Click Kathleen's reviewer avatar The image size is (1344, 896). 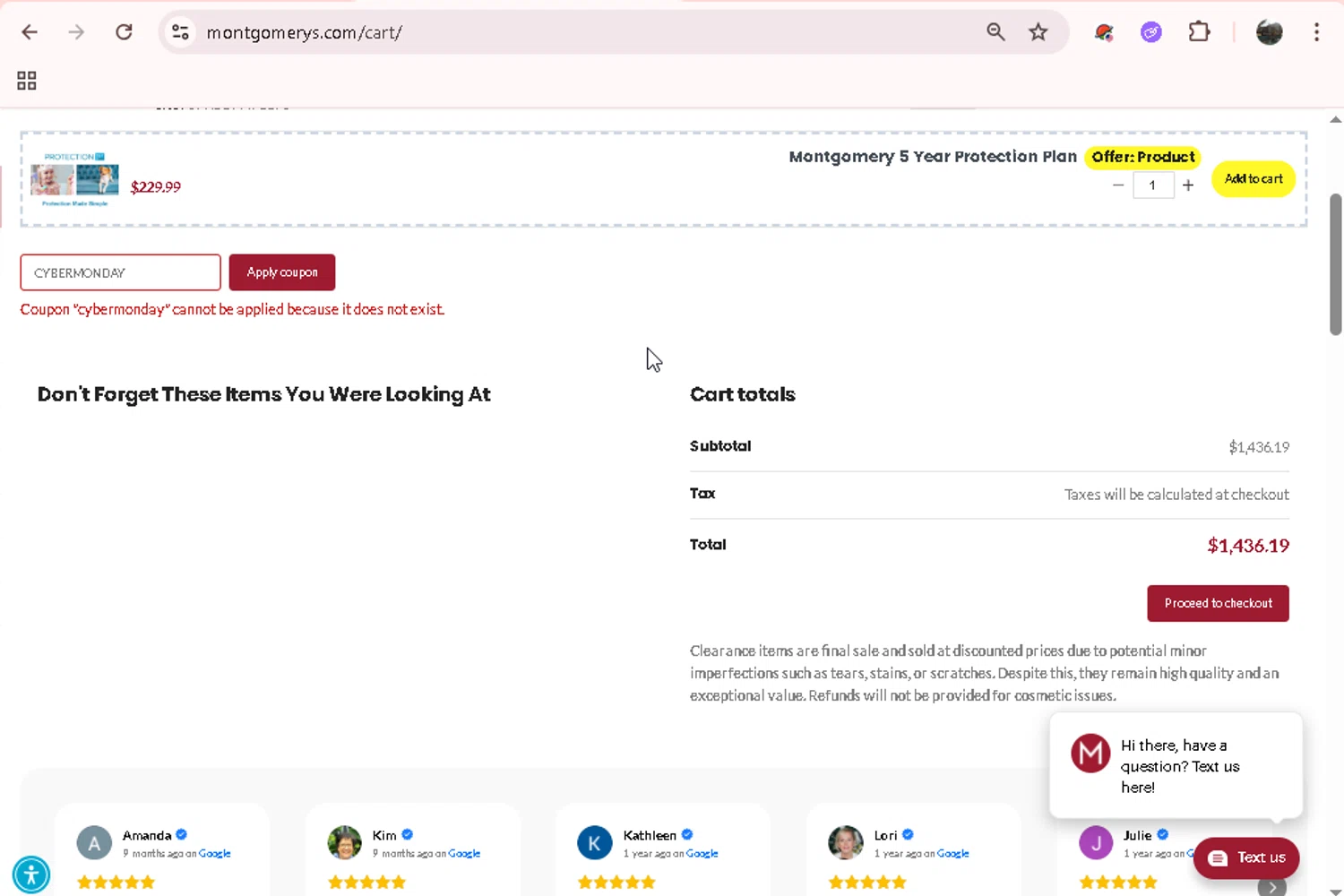coord(594,843)
